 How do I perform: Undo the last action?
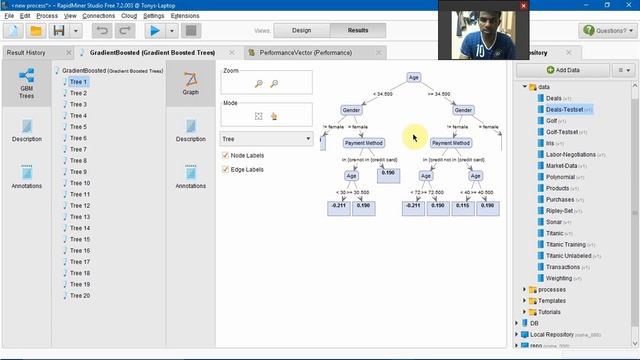[102, 31]
